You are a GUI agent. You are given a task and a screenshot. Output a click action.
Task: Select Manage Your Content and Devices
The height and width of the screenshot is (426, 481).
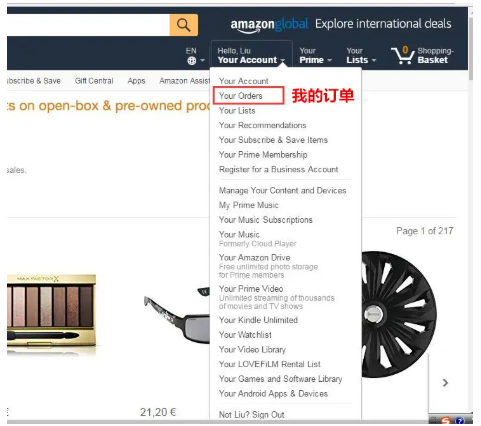pyautogui.click(x=282, y=191)
